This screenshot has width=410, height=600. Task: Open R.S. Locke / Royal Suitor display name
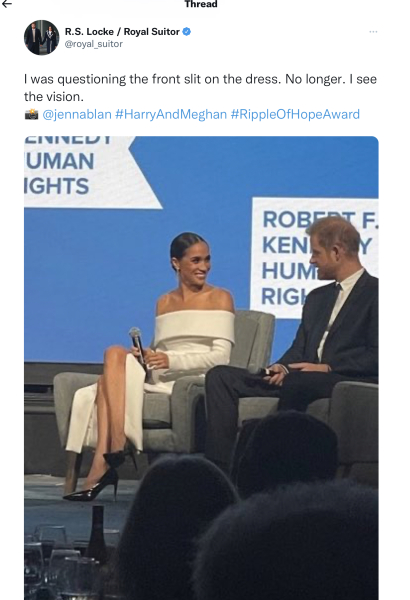(x=122, y=31)
